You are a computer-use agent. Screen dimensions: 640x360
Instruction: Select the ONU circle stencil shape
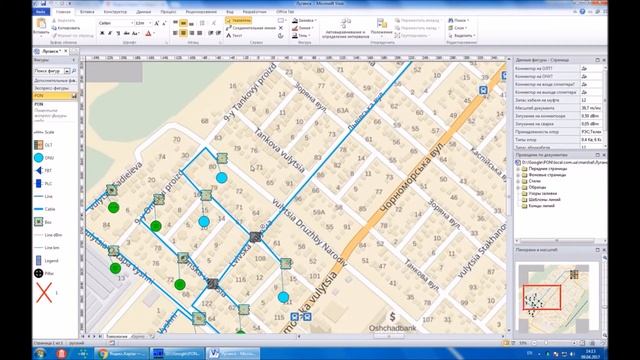[x=39, y=158]
